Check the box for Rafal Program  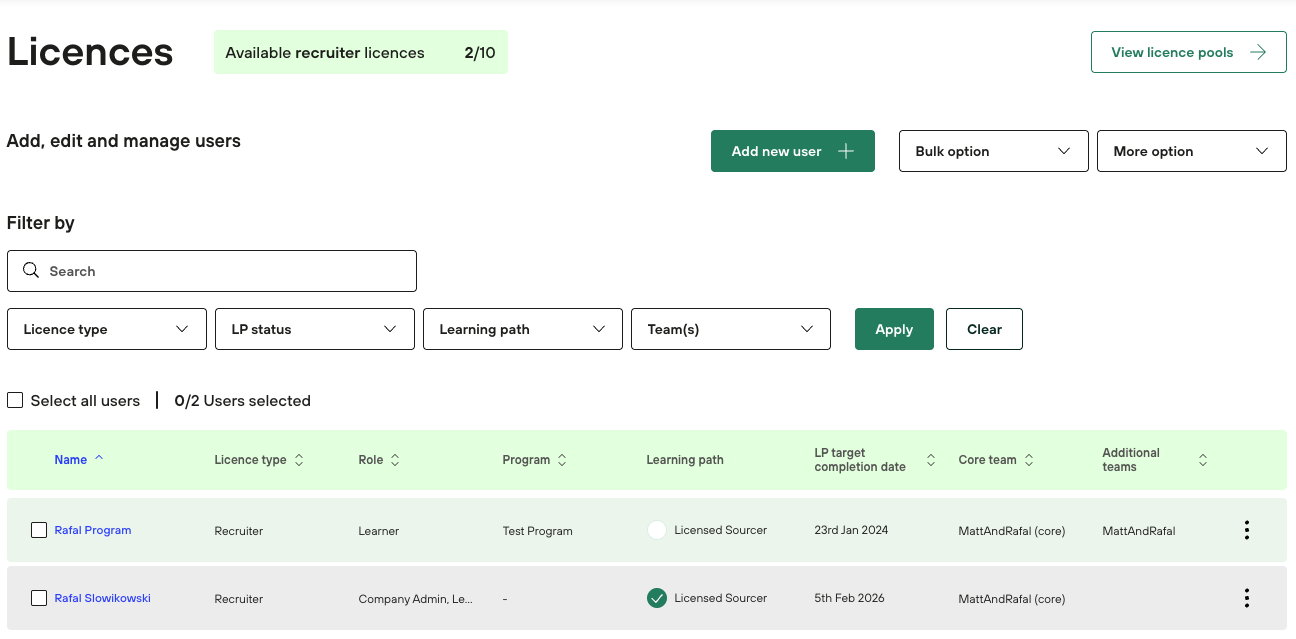(x=39, y=530)
